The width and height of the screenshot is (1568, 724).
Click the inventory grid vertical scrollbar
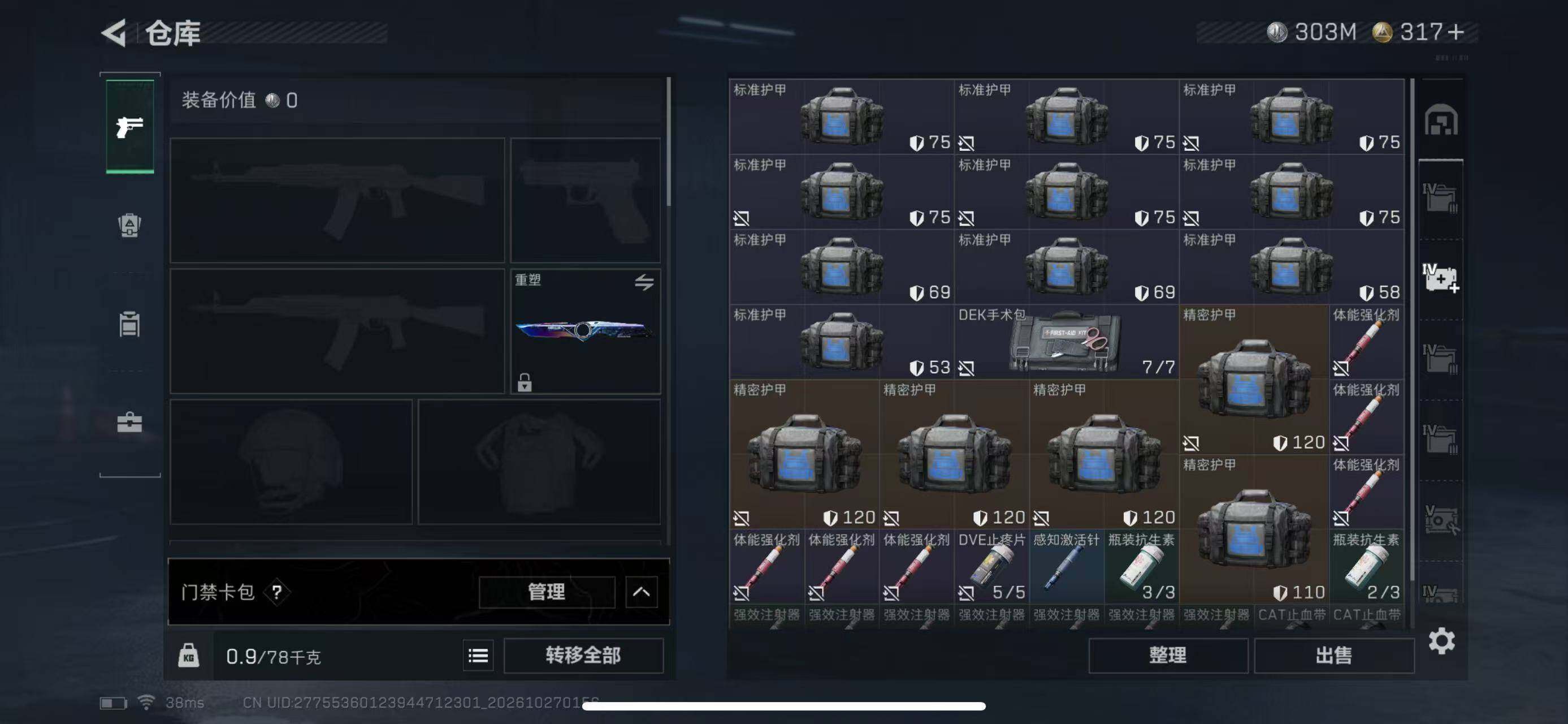[1412, 329]
